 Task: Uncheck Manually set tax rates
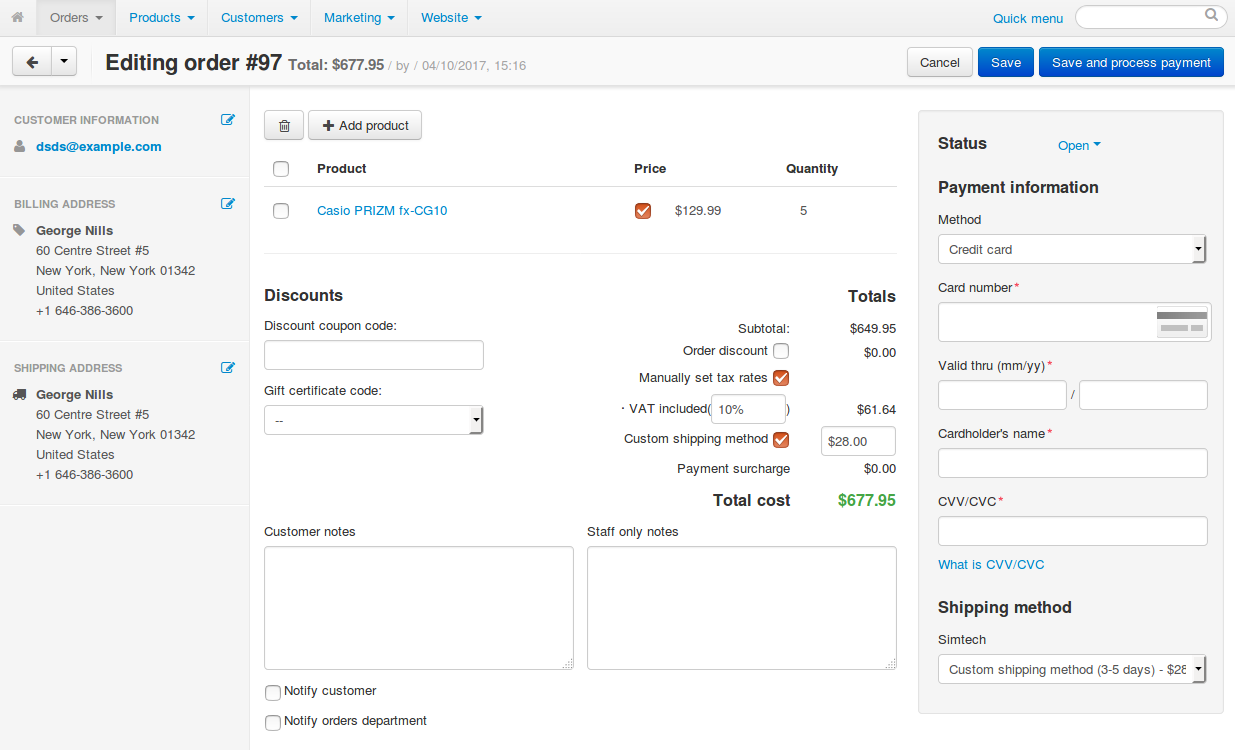click(x=781, y=378)
